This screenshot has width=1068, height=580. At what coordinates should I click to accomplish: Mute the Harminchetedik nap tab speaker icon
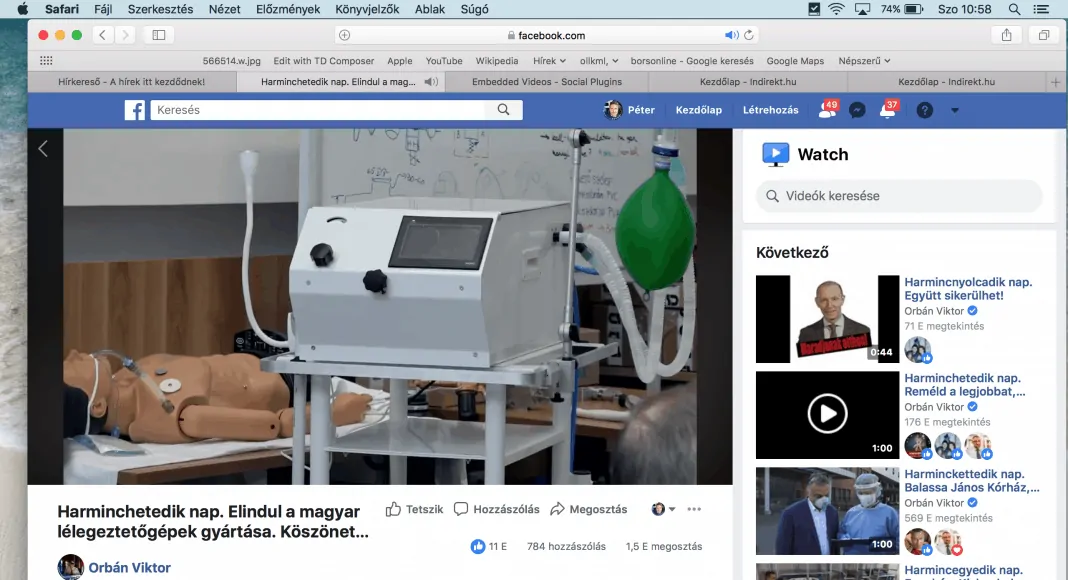coord(430,82)
